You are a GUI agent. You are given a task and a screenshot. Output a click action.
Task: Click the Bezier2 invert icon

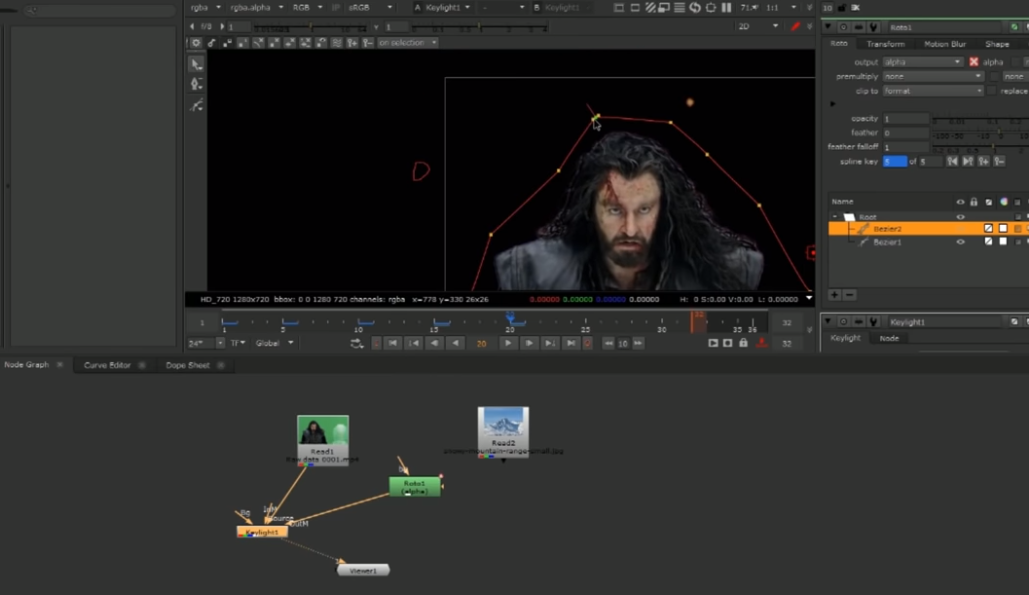tap(988, 228)
